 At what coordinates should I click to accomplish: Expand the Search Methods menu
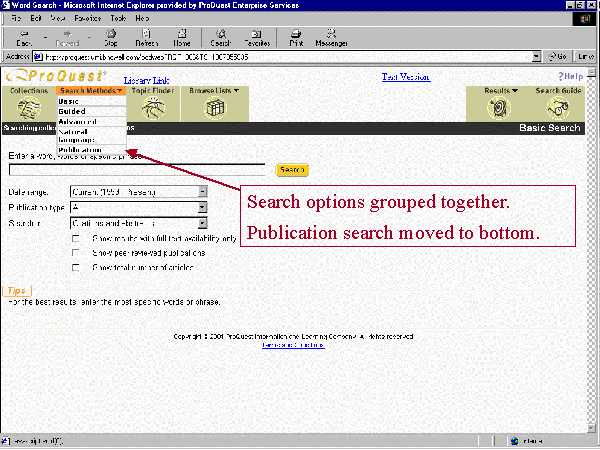pyautogui.click(x=91, y=91)
